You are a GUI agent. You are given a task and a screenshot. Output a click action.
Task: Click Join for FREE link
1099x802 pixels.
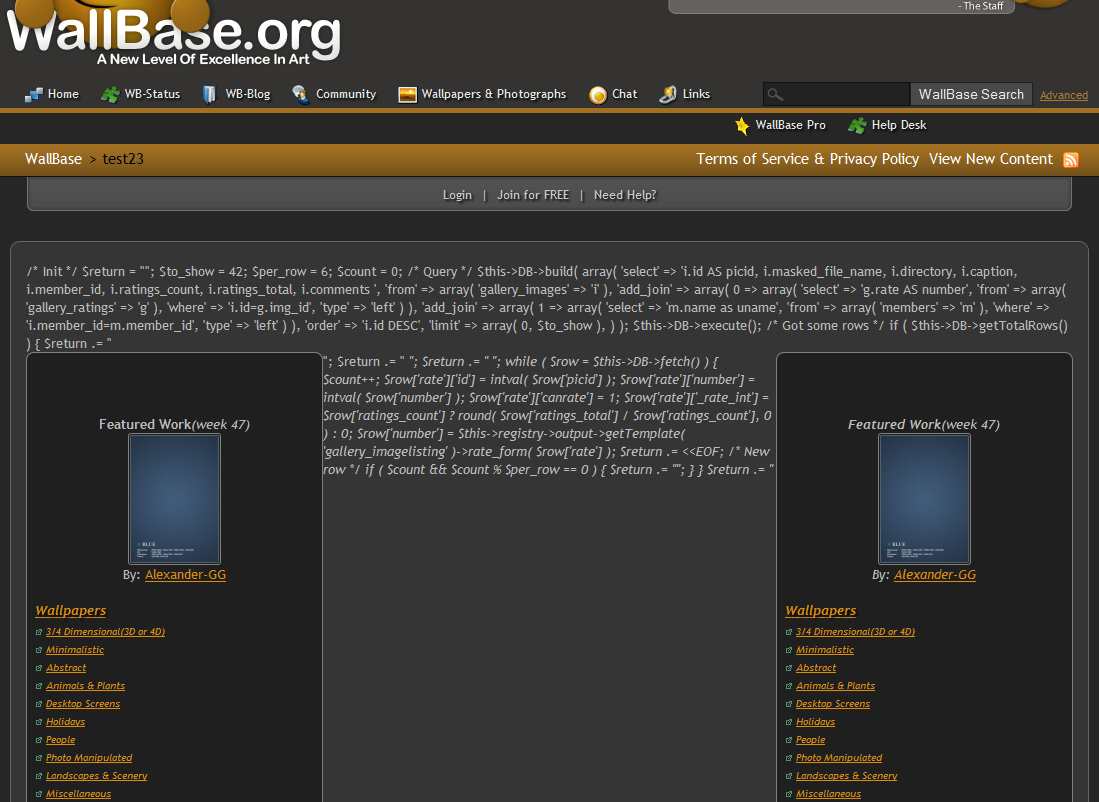[x=533, y=195]
